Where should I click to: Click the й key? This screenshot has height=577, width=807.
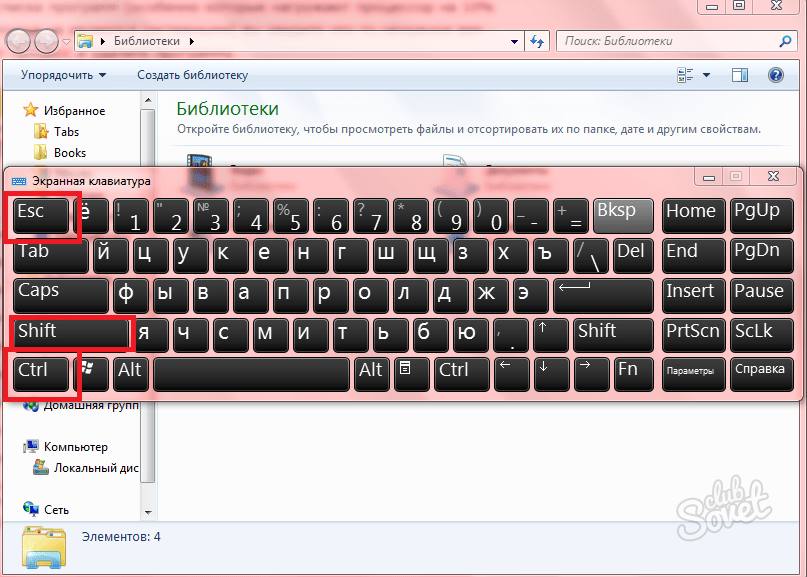tap(111, 256)
